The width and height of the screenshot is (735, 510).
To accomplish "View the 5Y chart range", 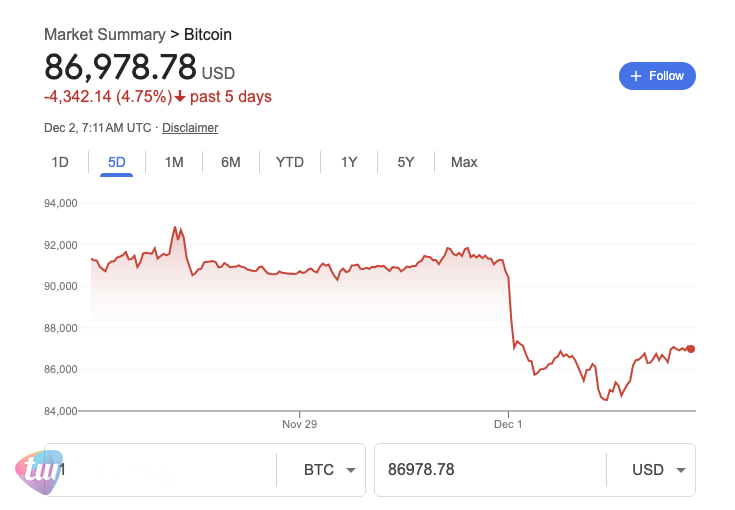I will pyautogui.click(x=405, y=162).
